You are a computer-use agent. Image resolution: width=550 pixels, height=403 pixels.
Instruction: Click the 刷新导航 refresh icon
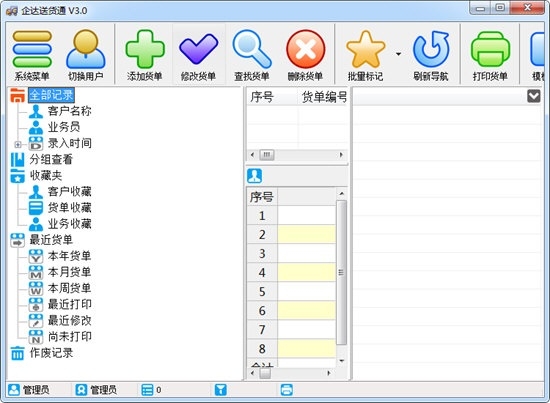tap(431, 49)
